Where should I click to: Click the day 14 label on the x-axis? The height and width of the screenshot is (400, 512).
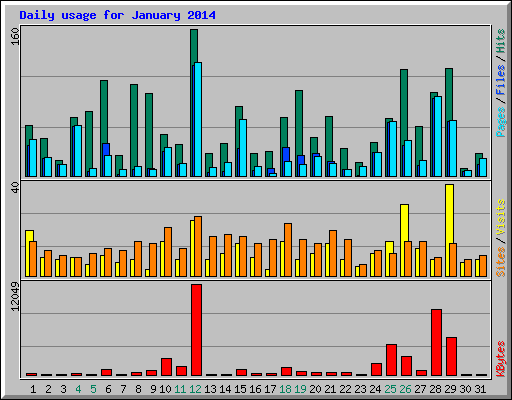(225, 389)
